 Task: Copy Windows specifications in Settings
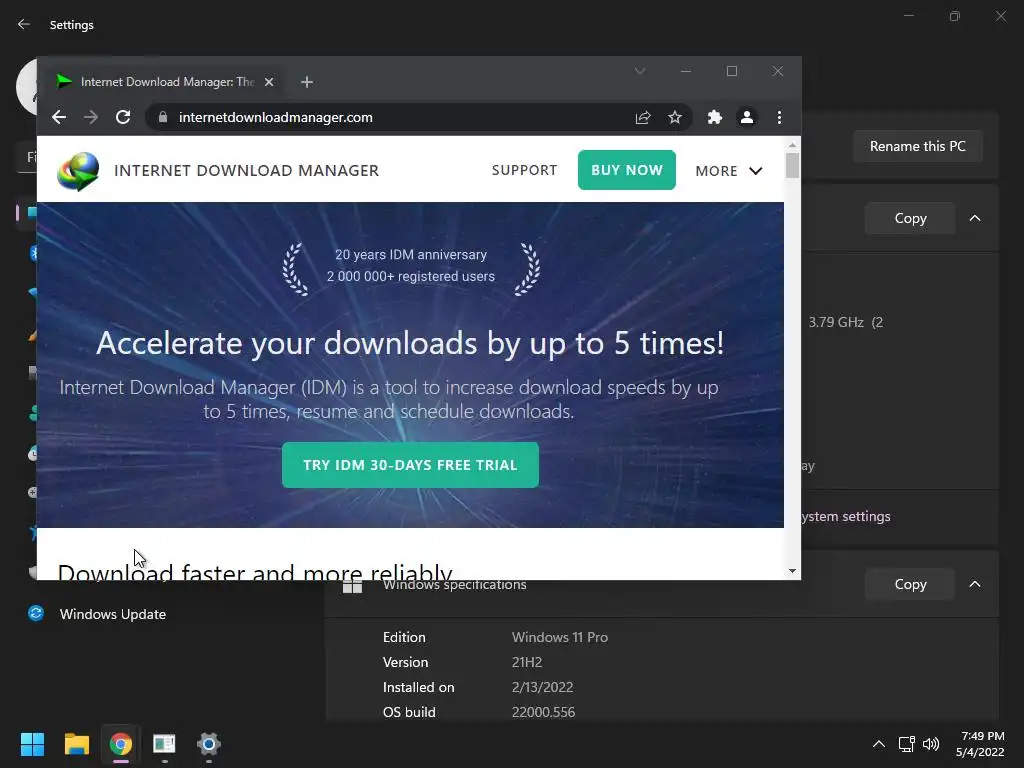pyautogui.click(x=910, y=584)
